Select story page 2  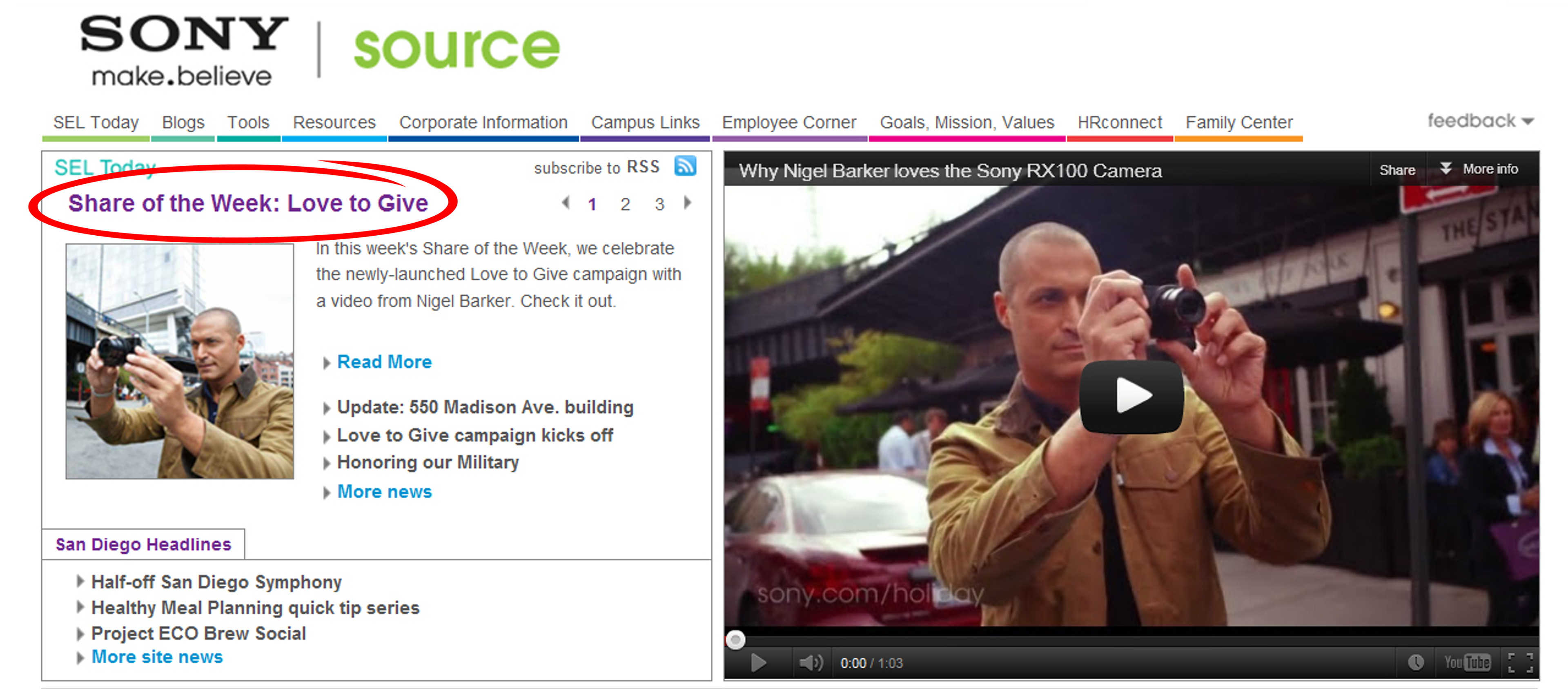[625, 205]
